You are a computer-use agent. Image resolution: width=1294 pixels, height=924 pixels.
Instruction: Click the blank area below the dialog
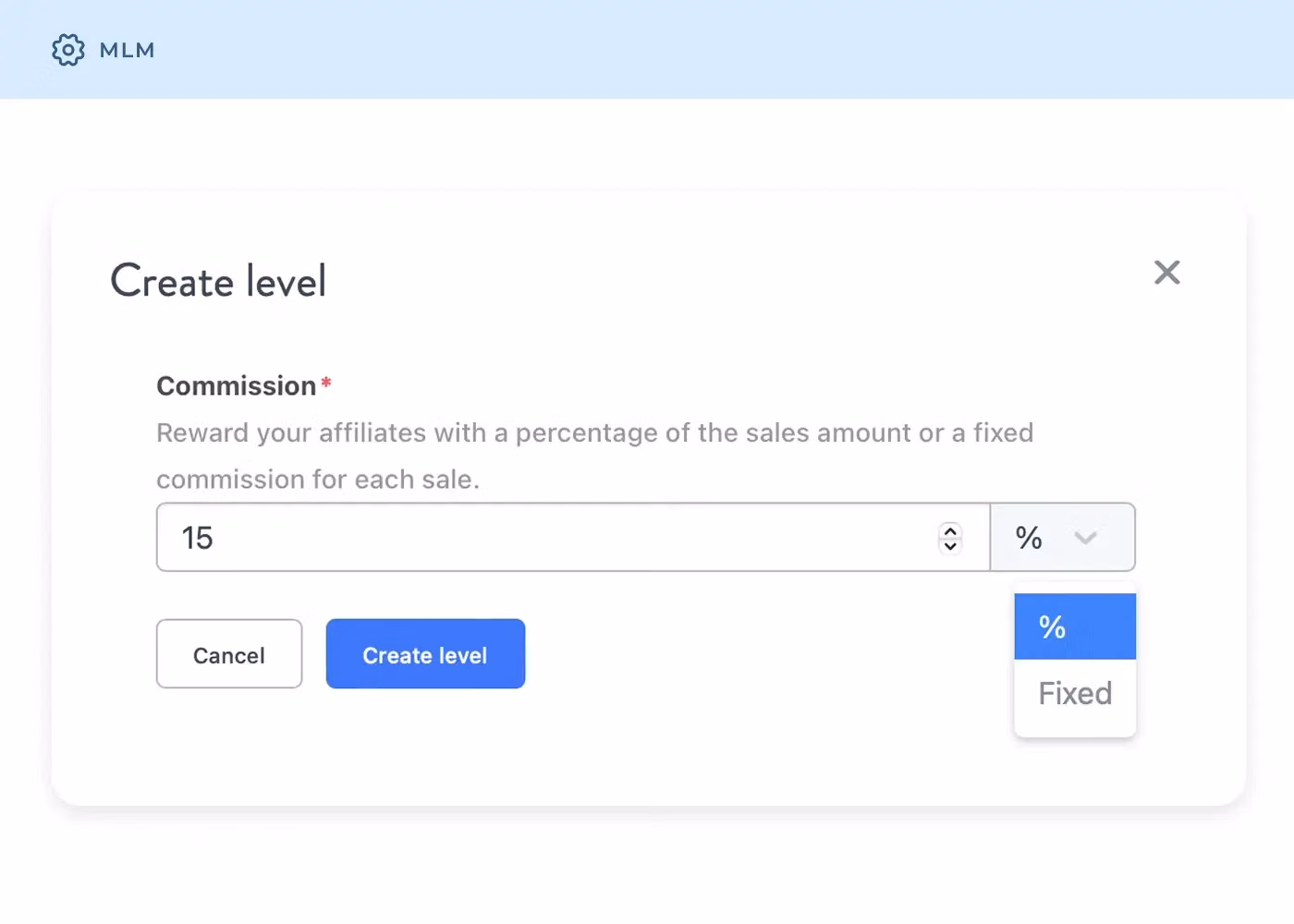click(x=647, y=869)
